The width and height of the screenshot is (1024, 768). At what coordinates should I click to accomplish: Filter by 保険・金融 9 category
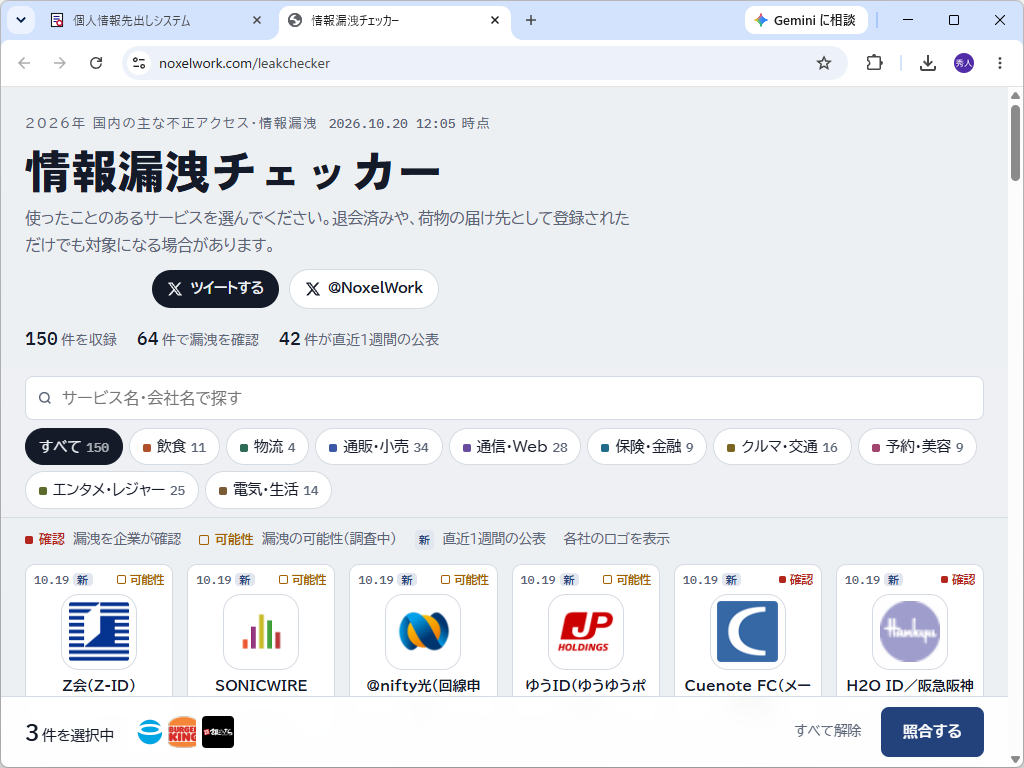pyautogui.click(x=647, y=447)
